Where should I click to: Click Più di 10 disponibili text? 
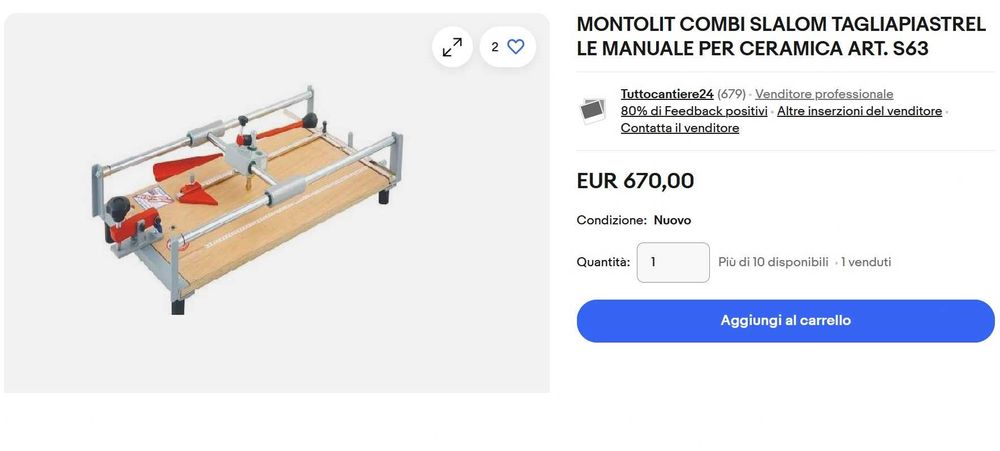point(773,262)
